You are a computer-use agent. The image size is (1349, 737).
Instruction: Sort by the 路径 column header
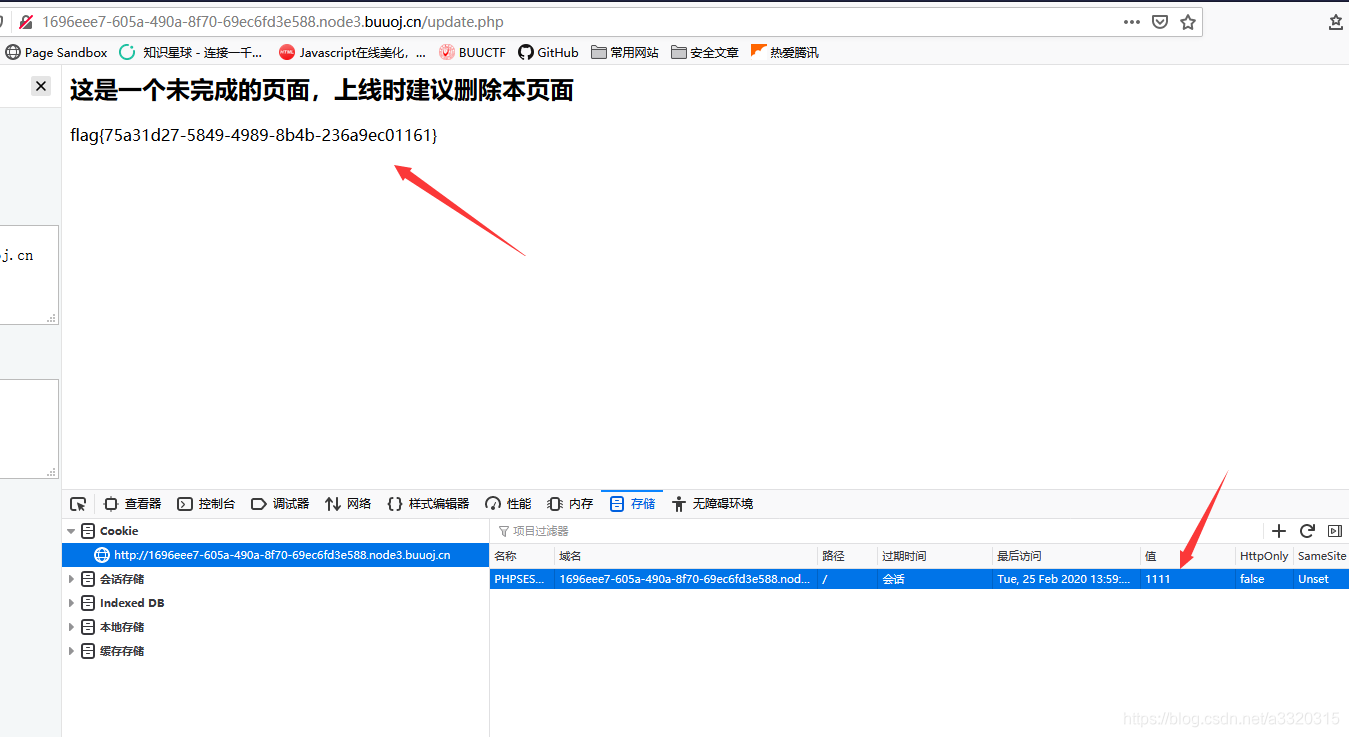coord(846,556)
